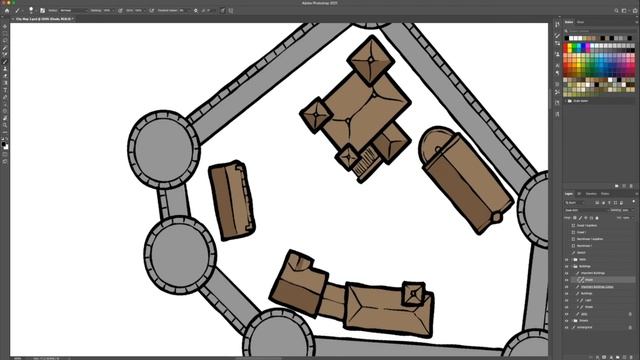The height and width of the screenshot is (360, 640).
Task: Open smoothing options gear icon
Action: [x=196, y=11]
